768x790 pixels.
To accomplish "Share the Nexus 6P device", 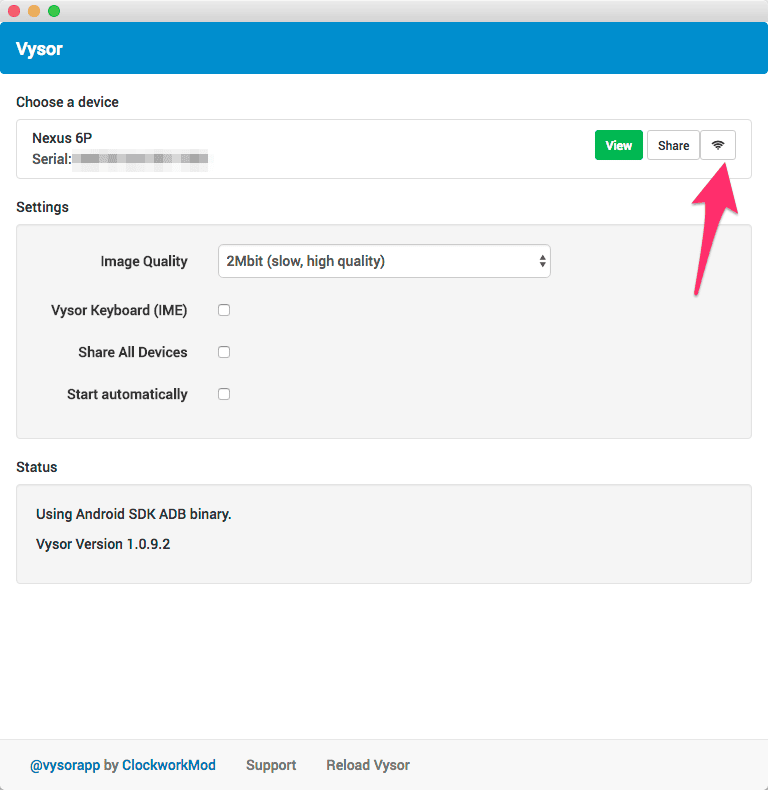I will [x=673, y=145].
